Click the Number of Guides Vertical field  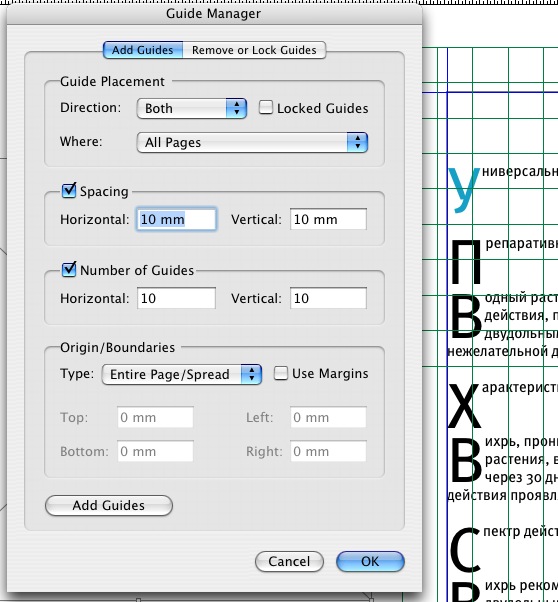tap(328, 298)
